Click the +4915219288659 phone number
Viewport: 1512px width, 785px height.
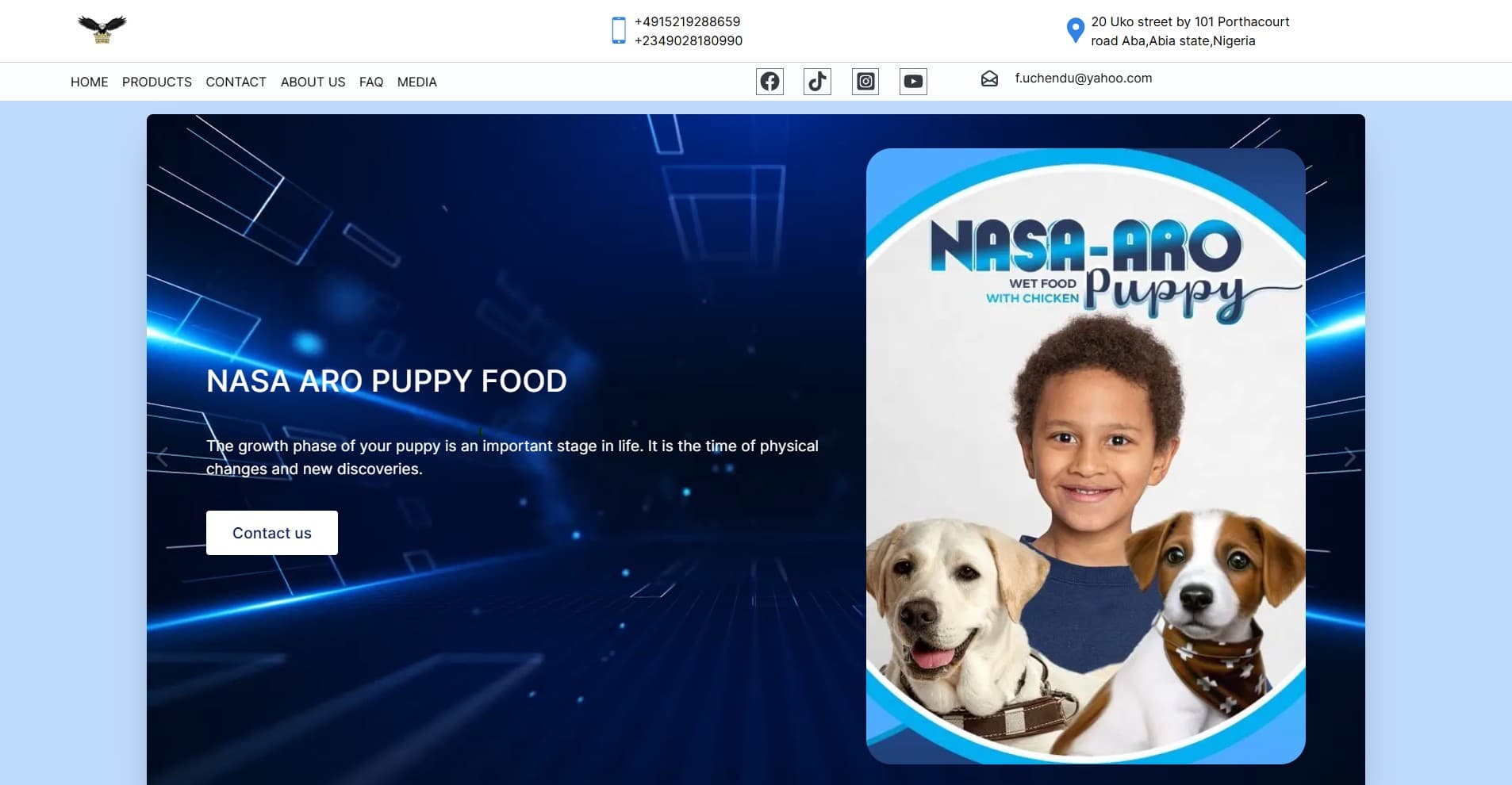pos(687,21)
